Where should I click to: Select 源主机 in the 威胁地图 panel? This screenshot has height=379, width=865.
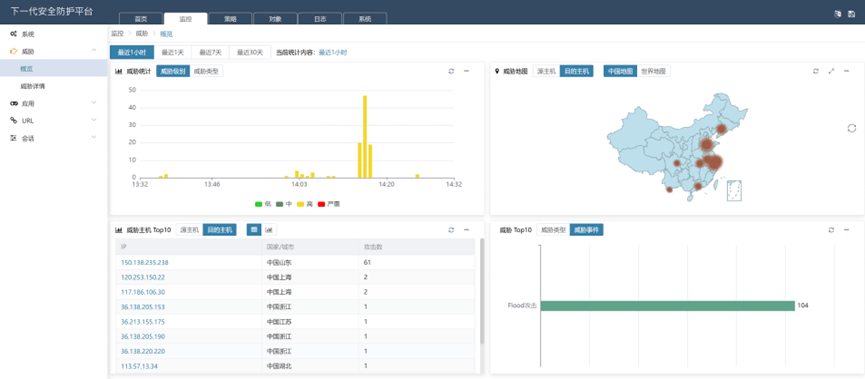(x=546, y=71)
